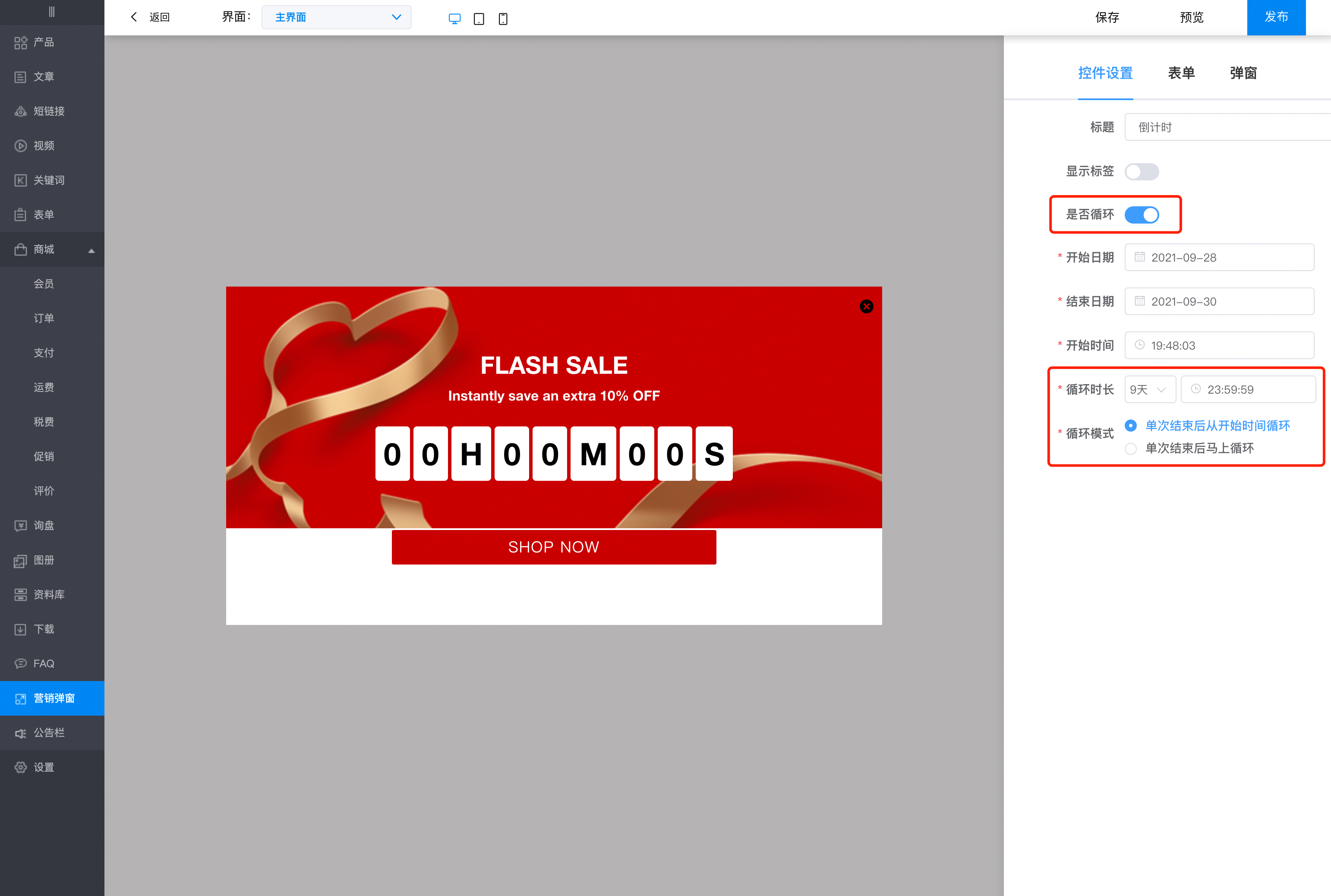This screenshot has width=1331, height=896.
Task: Select 单次结束后马上循环 radio option
Action: point(1130,448)
